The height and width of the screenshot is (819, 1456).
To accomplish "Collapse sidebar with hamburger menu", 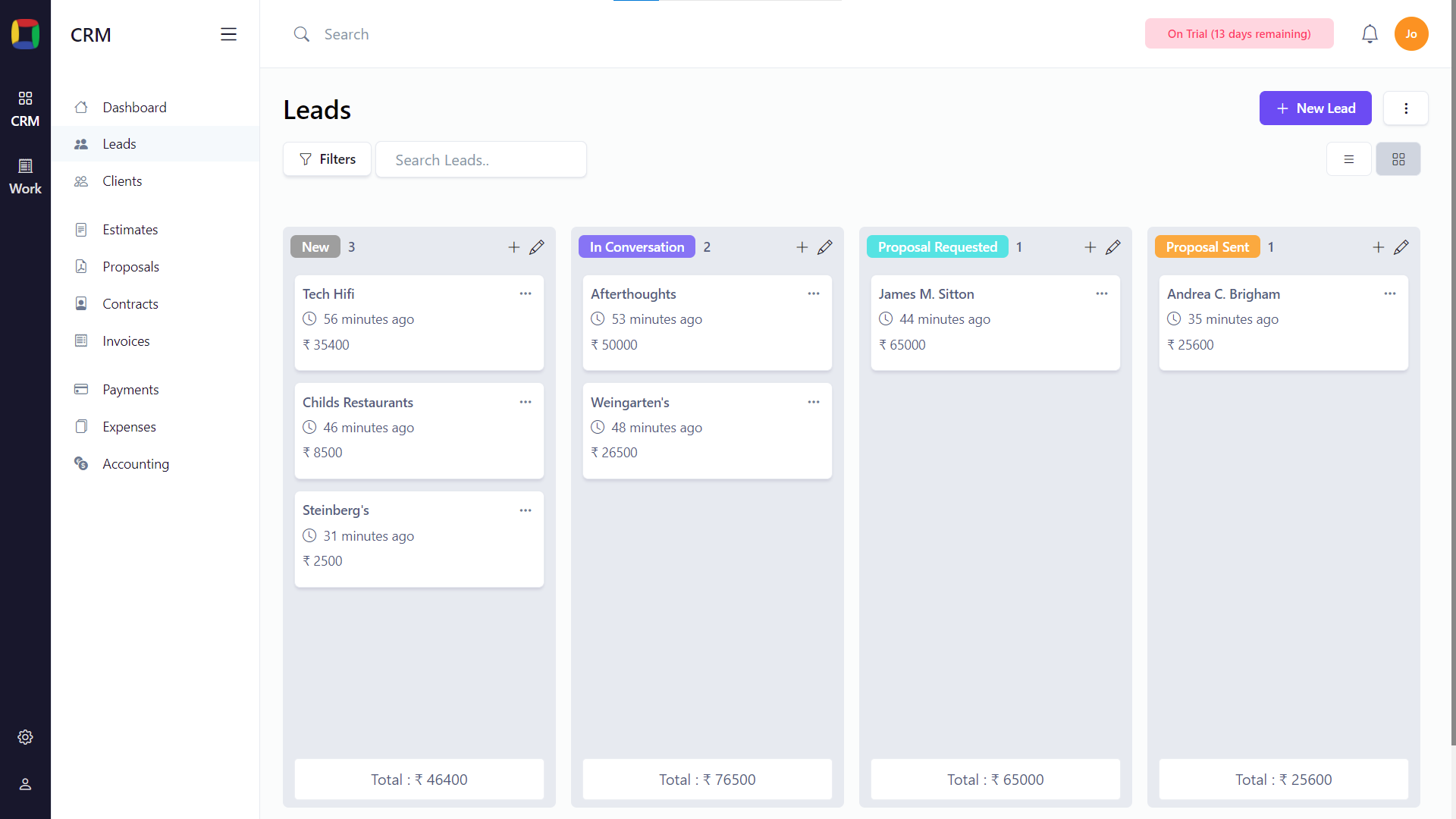I will [228, 34].
